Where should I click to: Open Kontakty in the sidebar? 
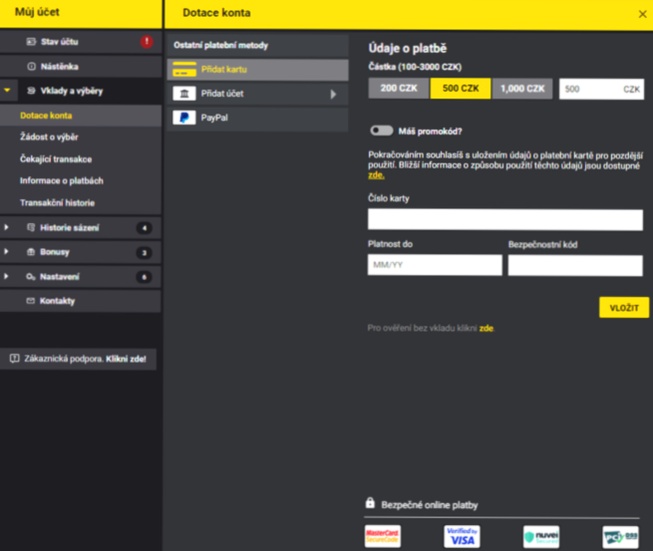pyautogui.click(x=81, y=301)
